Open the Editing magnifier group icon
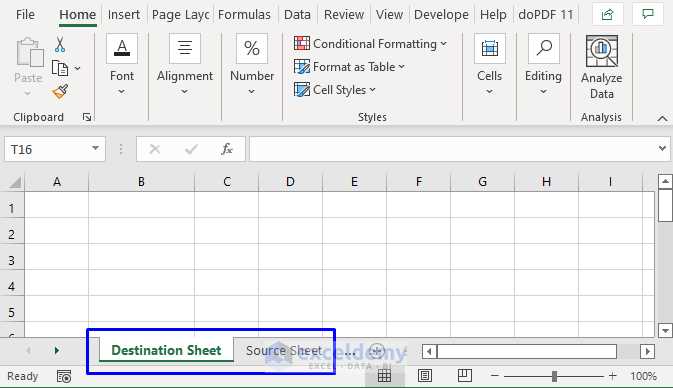This screenshot has height=388, width=673. [544, 48]
